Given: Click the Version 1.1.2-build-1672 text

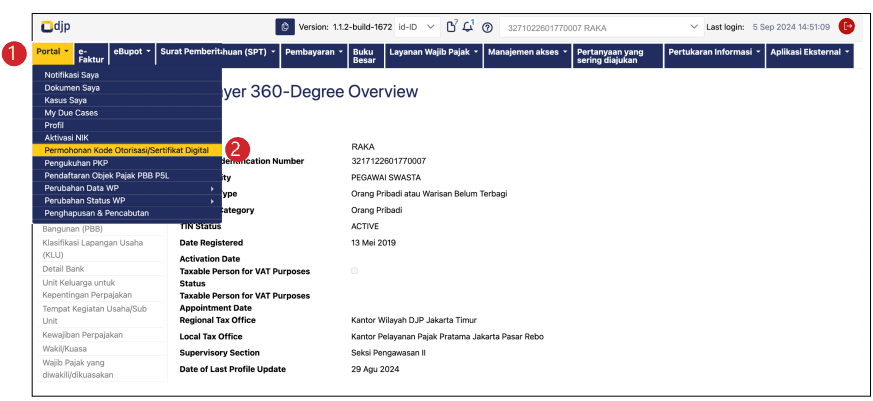Looking at the screenshot, I should point(345,27).
